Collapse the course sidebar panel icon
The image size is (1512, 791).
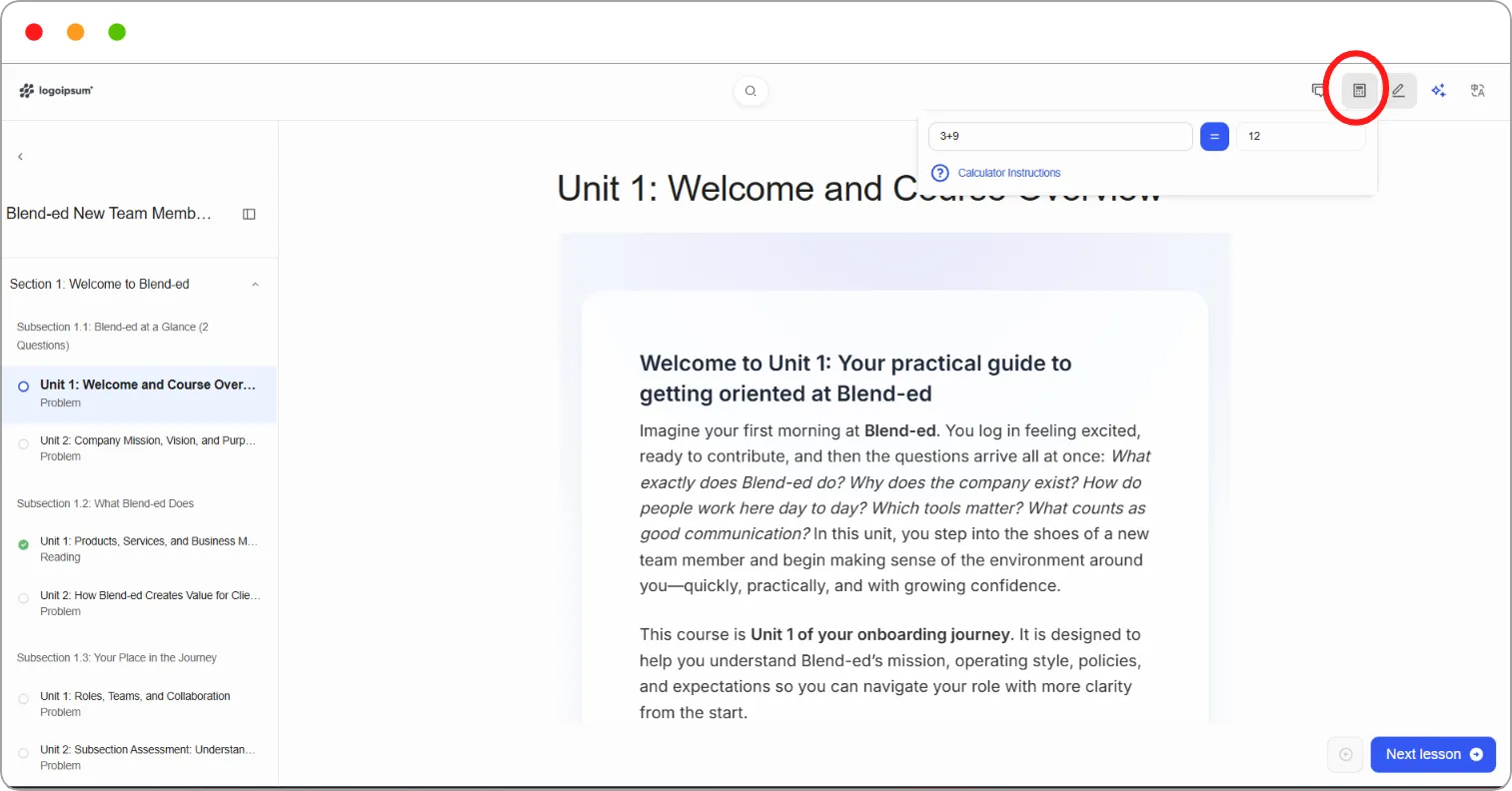coord(249,214)
